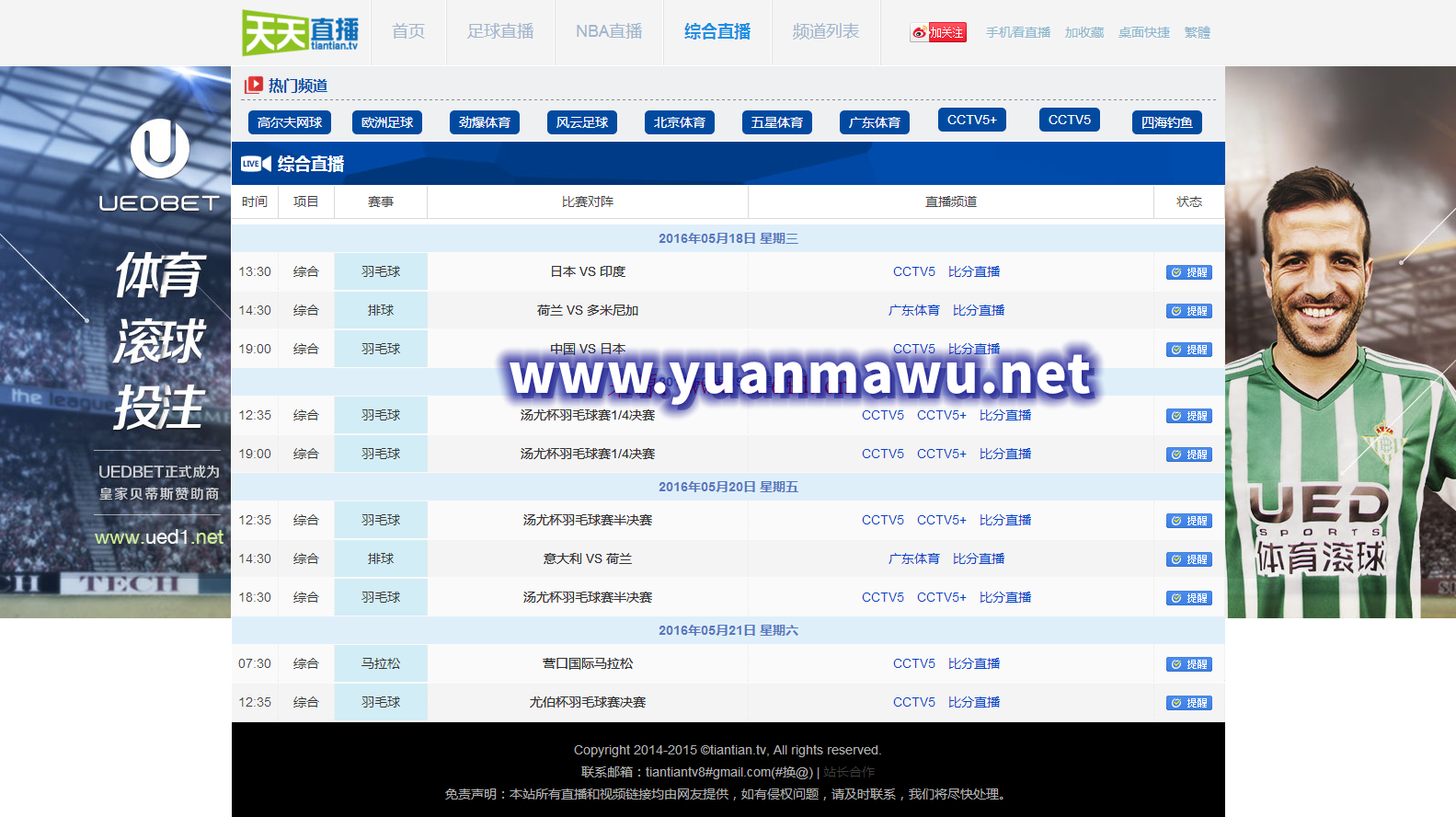Click 排球 cell in 荷兰 VS 多米尼加 row

pos(381,311)
